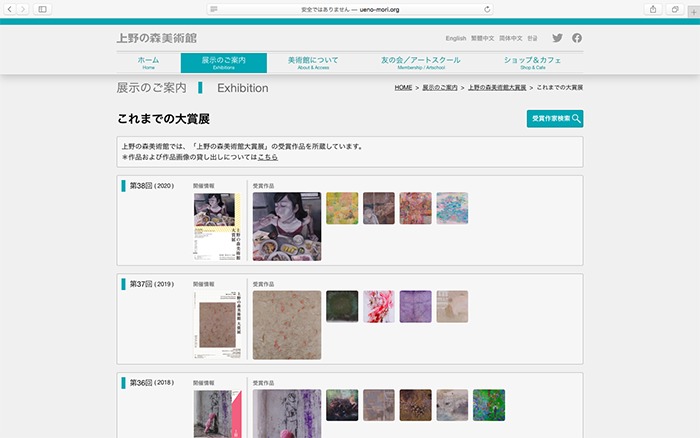The height and width of the screenshot is (438, 700).
Task: Open the 展示のご案内 Exhibitions tab
Action: click(224, 63)
